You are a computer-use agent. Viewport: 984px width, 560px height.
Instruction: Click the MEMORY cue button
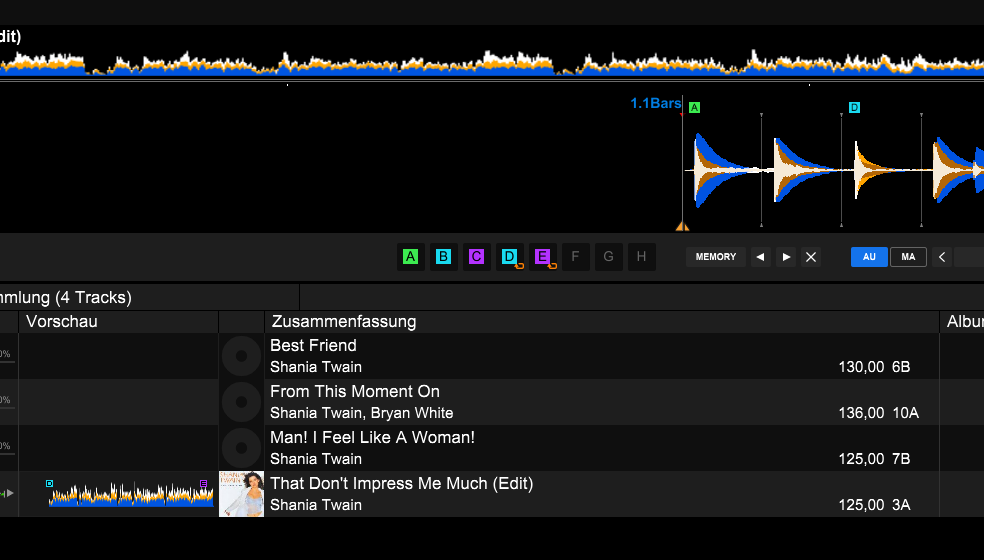tap(716, 257)
